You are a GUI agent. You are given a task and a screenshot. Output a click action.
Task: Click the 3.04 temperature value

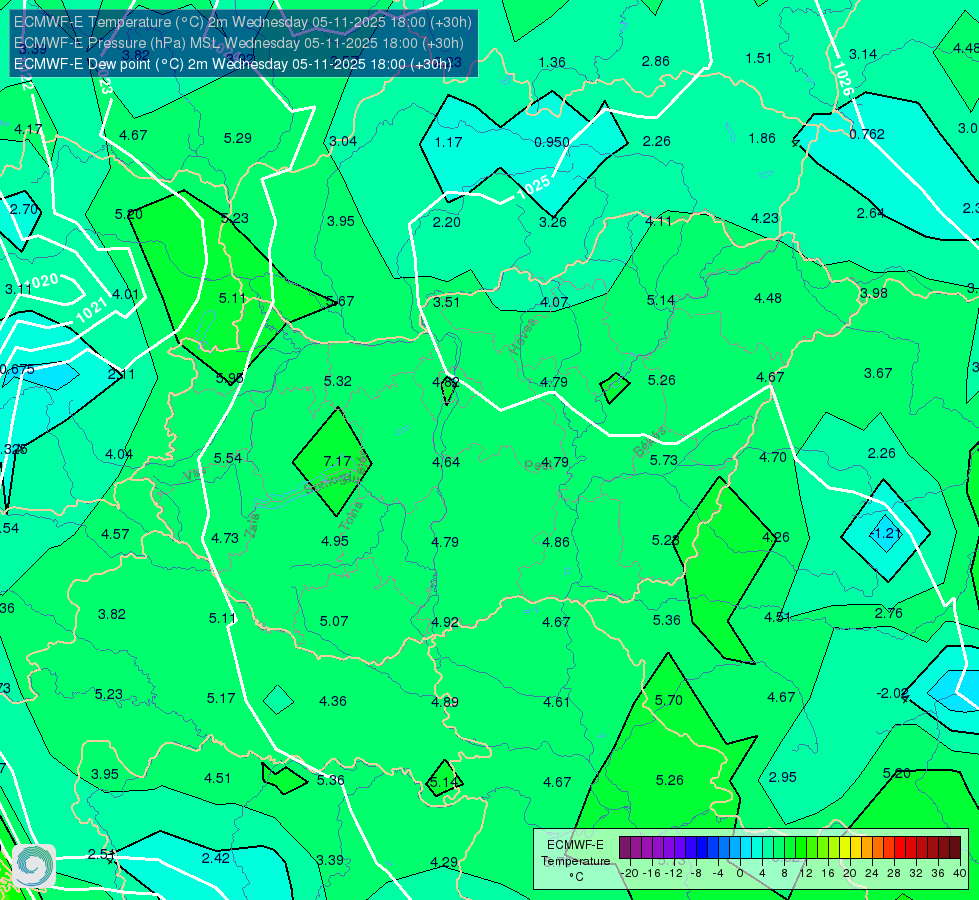click(343, 141)
